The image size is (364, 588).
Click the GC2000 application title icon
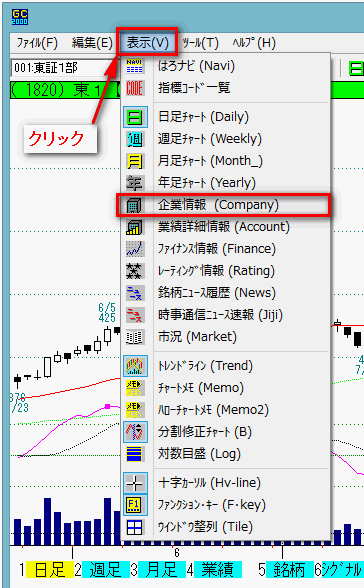pos(20,17)
